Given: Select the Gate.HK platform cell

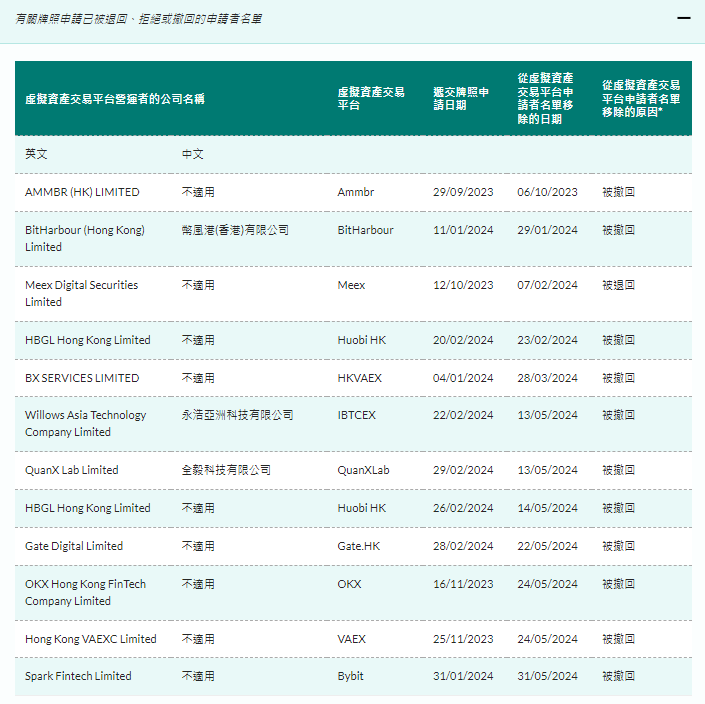Looking at the screenshot, I should [x=359, y=546].
